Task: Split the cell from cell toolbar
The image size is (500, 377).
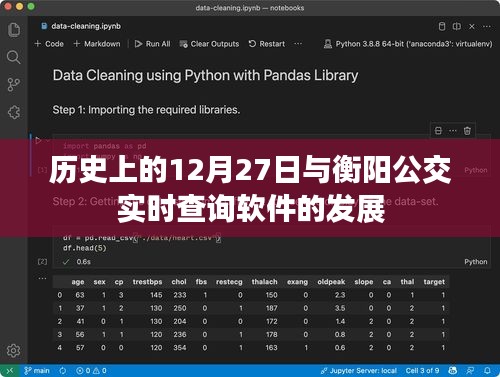Action: point(438,131)
